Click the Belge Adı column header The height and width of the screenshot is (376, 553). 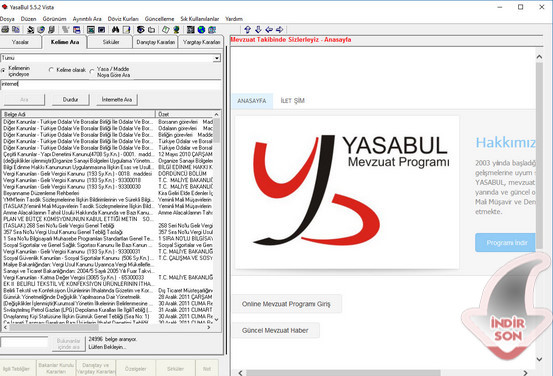(x=78, y=114)
